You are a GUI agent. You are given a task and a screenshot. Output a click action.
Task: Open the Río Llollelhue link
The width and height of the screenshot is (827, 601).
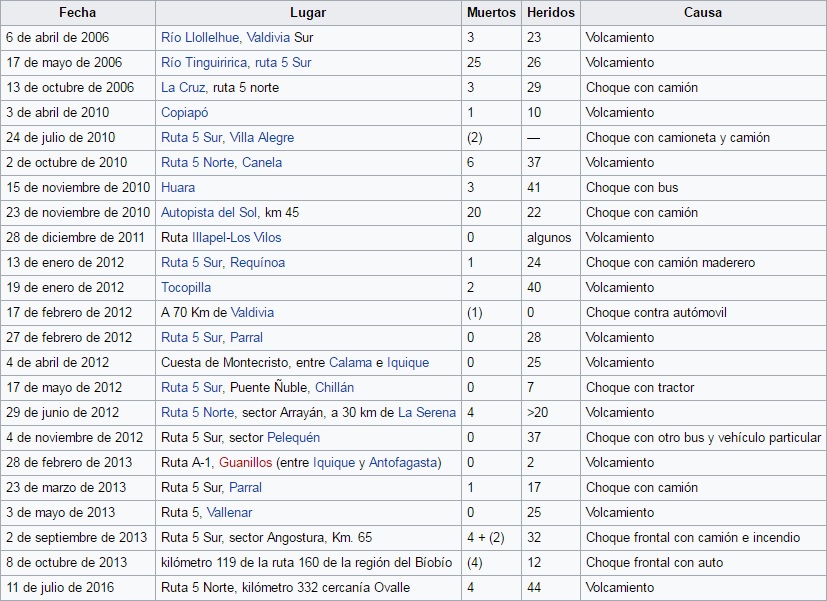[198, 37]
